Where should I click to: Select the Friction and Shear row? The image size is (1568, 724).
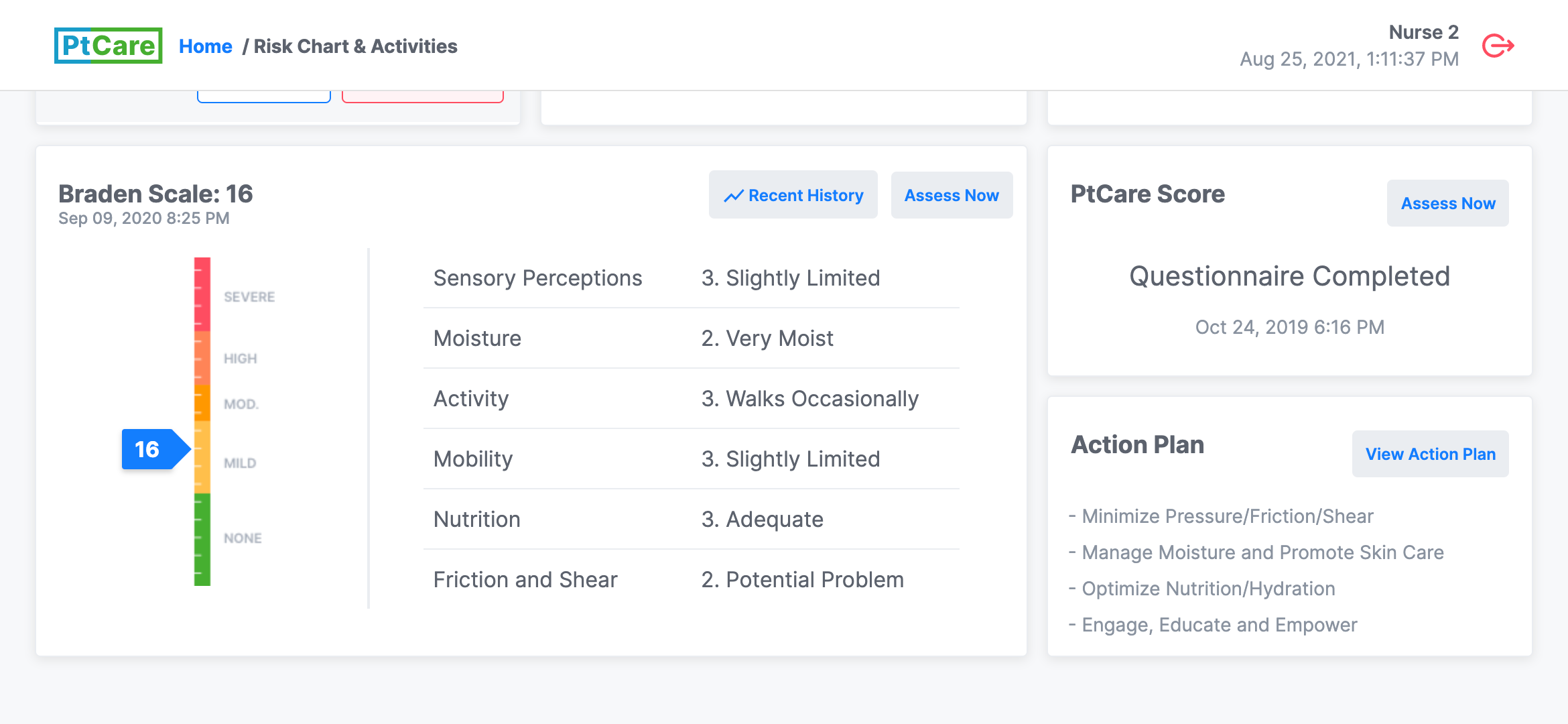pos(691,580)
